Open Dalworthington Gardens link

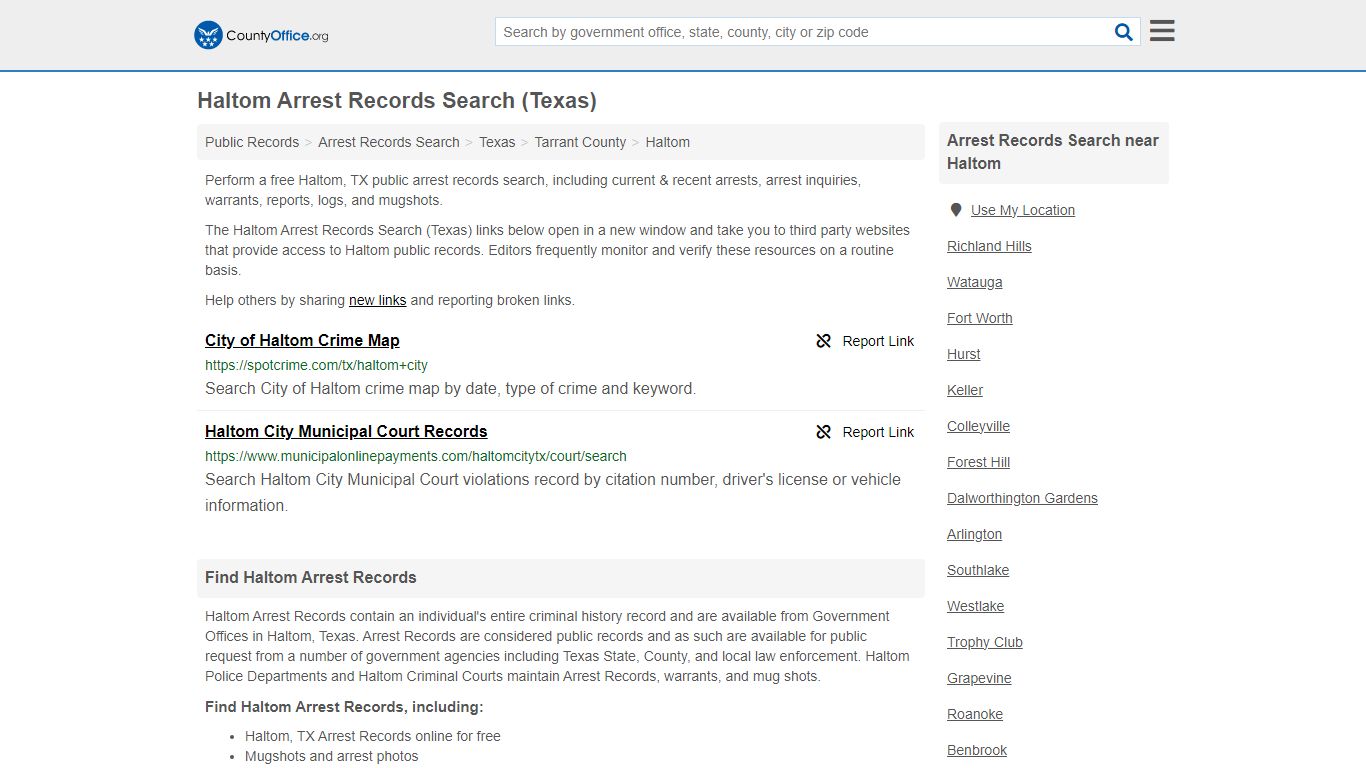pyautogui.click(x=1022, y=498)
